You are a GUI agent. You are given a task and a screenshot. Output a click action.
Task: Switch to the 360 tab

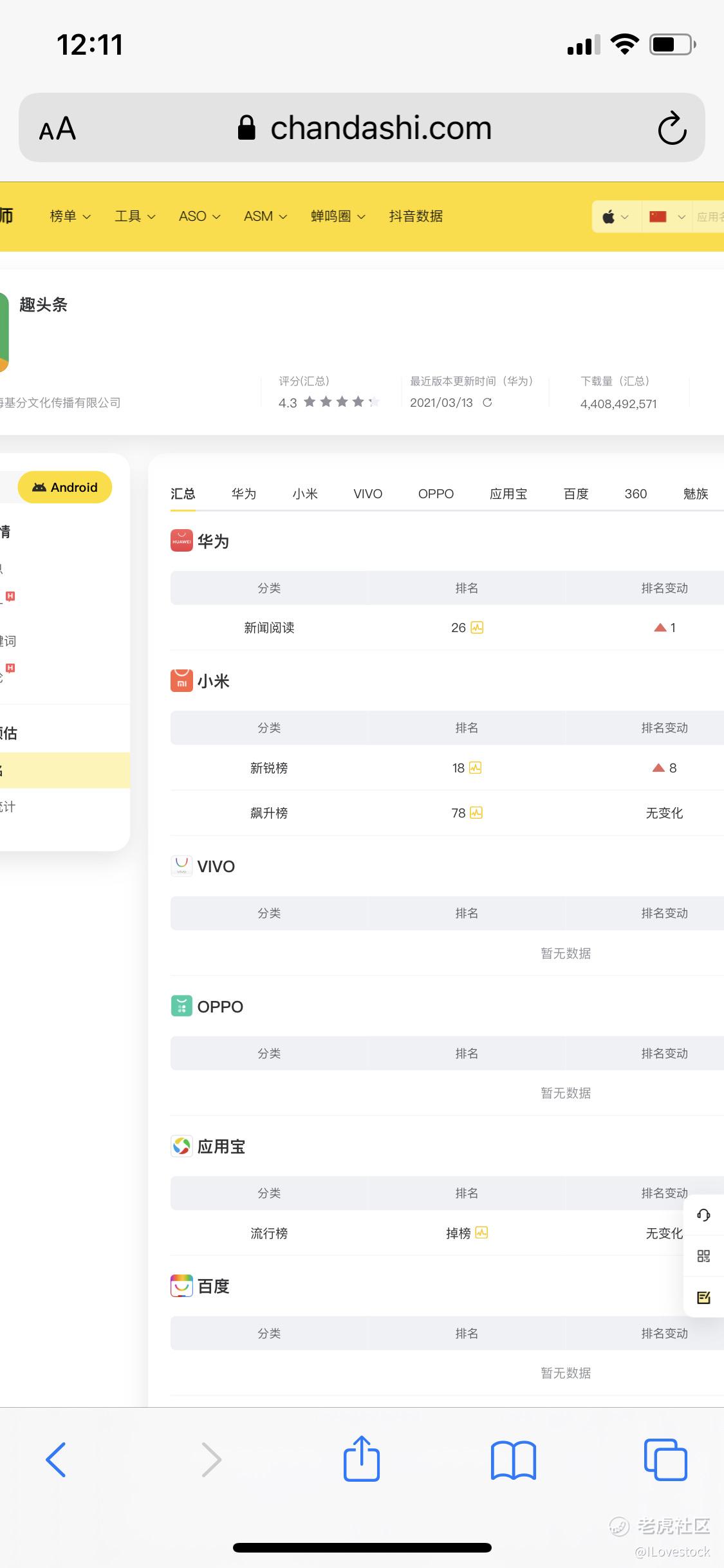click(x=636, y=494)
